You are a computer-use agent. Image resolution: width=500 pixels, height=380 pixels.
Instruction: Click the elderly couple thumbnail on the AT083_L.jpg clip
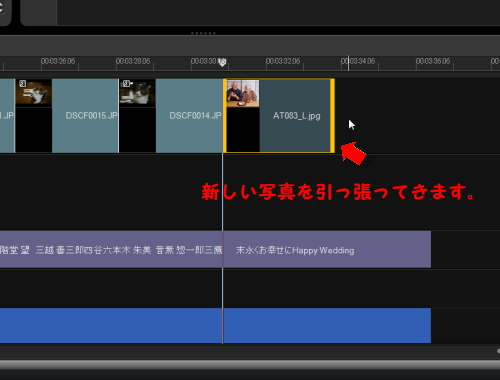point(243,93)
